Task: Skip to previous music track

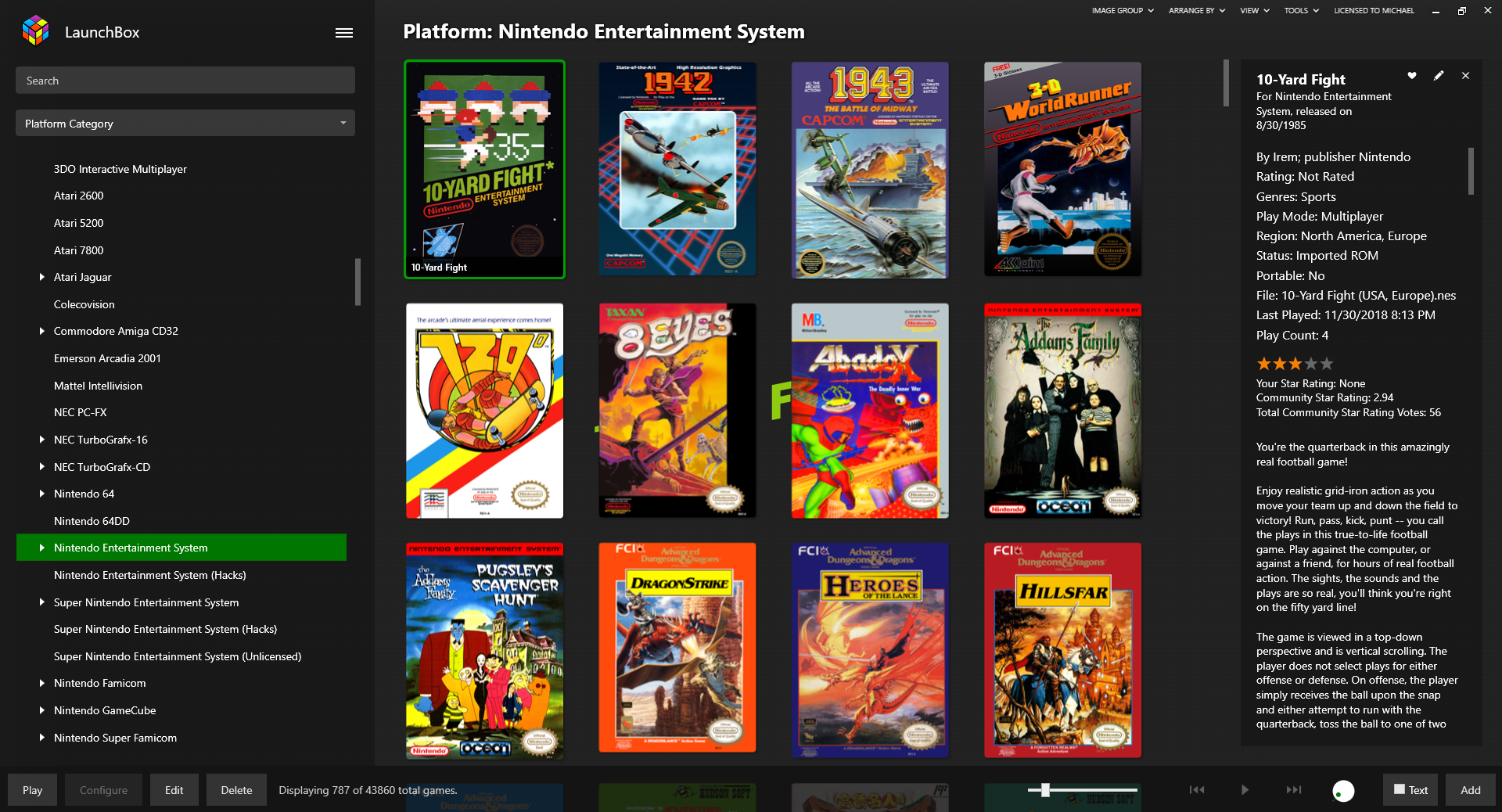Action: pos(1197,790)
